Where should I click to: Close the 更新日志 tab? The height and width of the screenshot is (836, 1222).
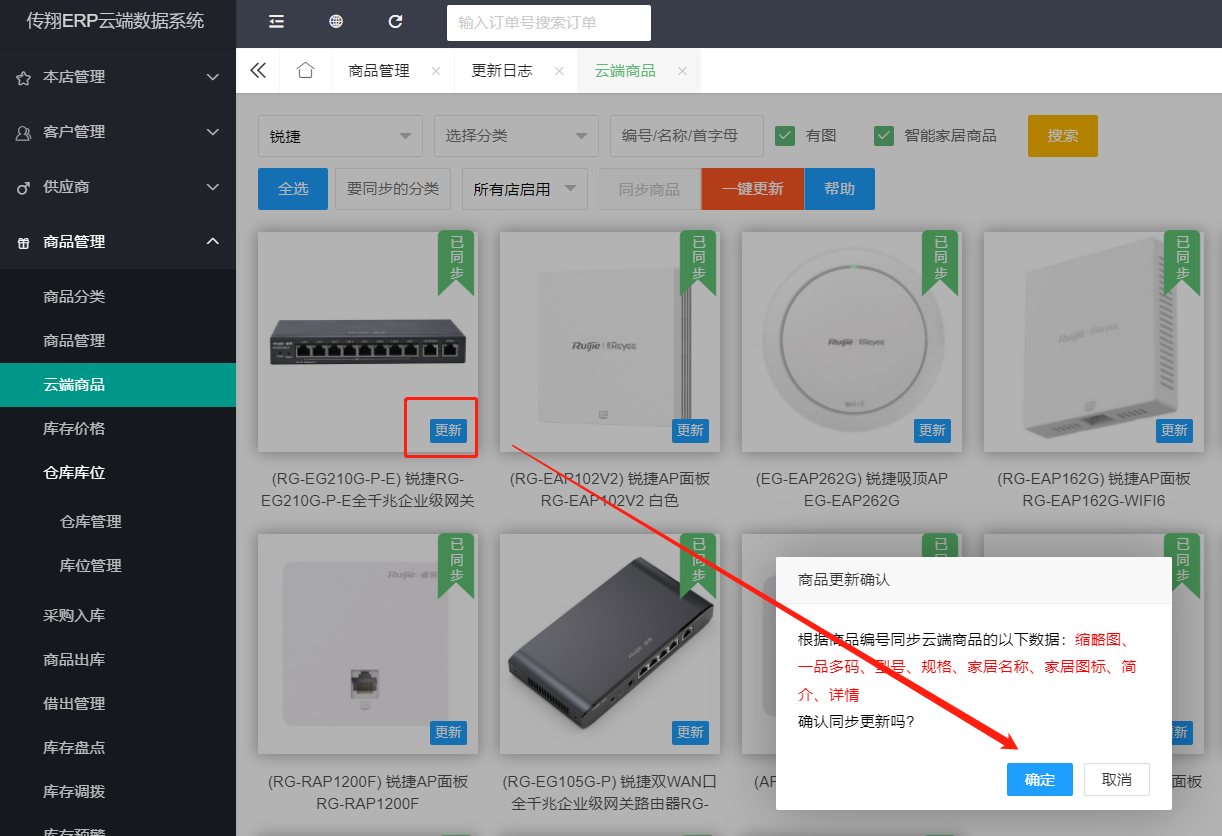559,71
